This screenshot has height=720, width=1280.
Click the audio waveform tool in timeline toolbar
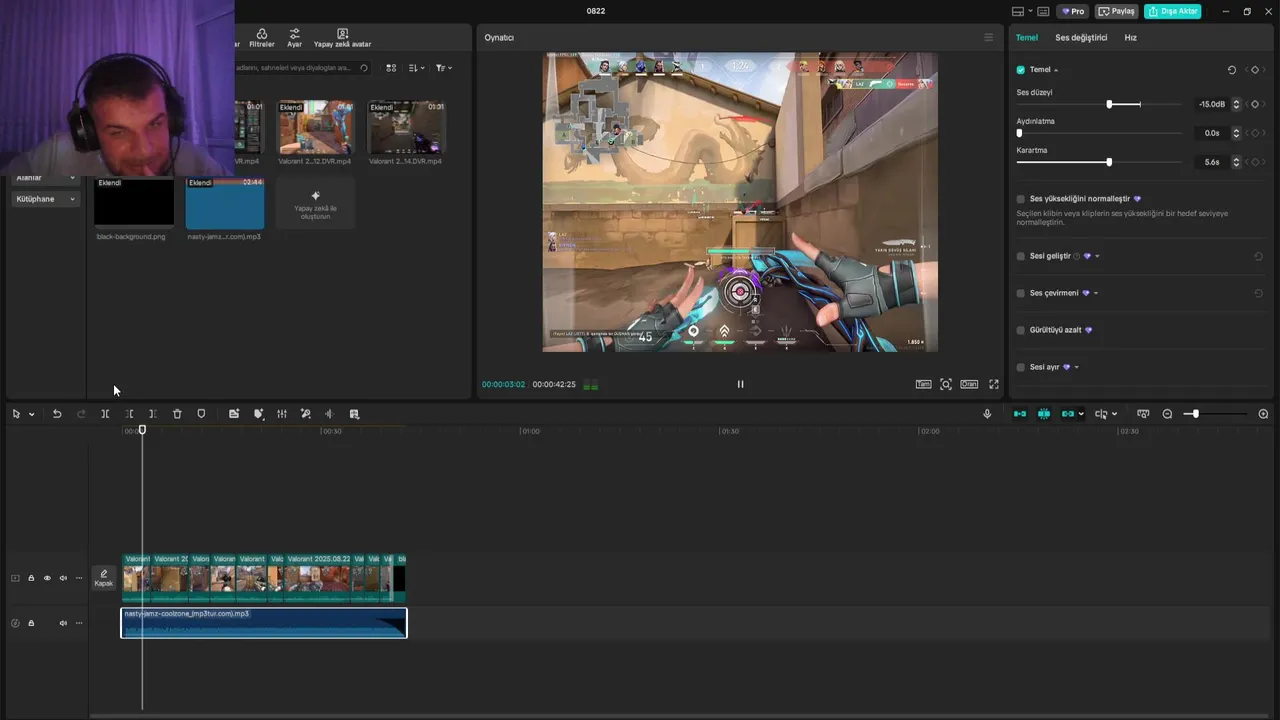[x=329, y=414]
